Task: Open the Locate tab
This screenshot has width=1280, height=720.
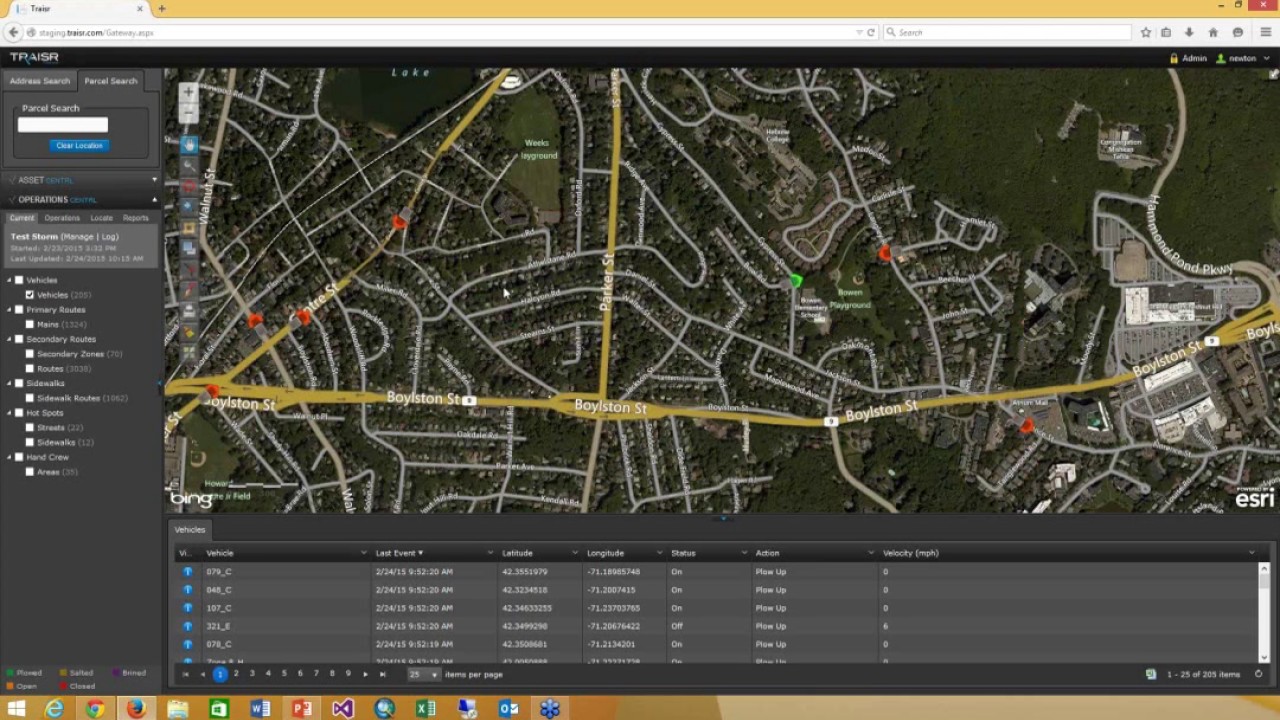Action: [x=102, y=218]
